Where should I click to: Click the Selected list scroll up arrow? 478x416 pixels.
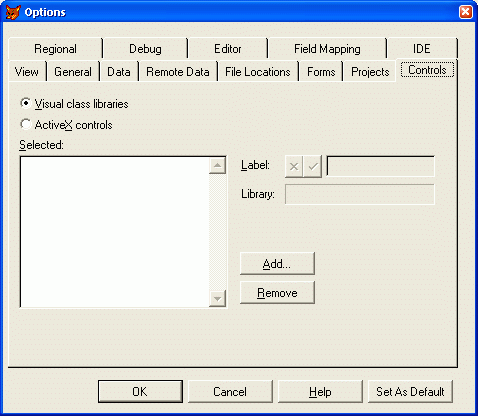(x=217, y=165)
